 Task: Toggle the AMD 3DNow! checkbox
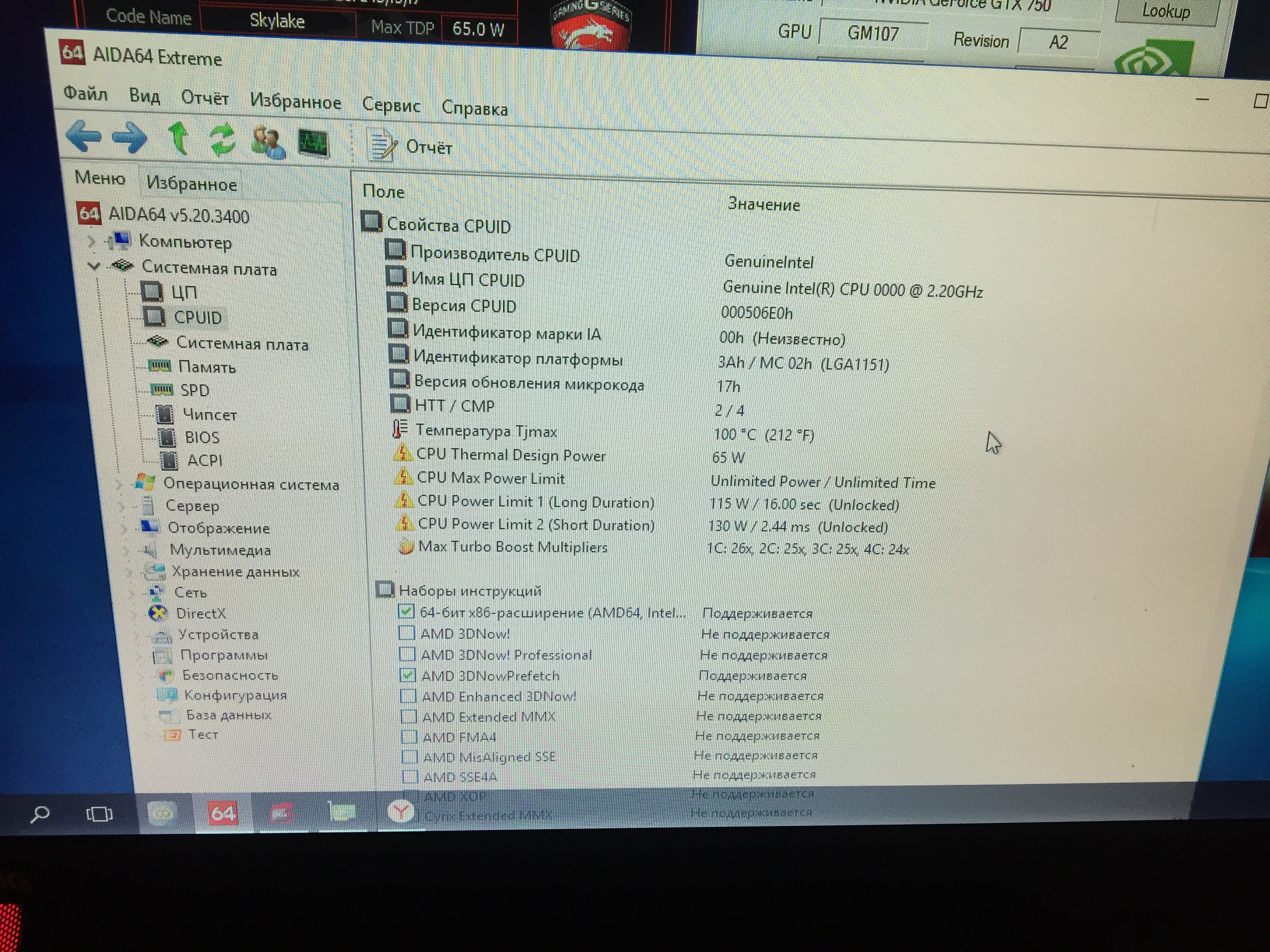coord(407,633)
